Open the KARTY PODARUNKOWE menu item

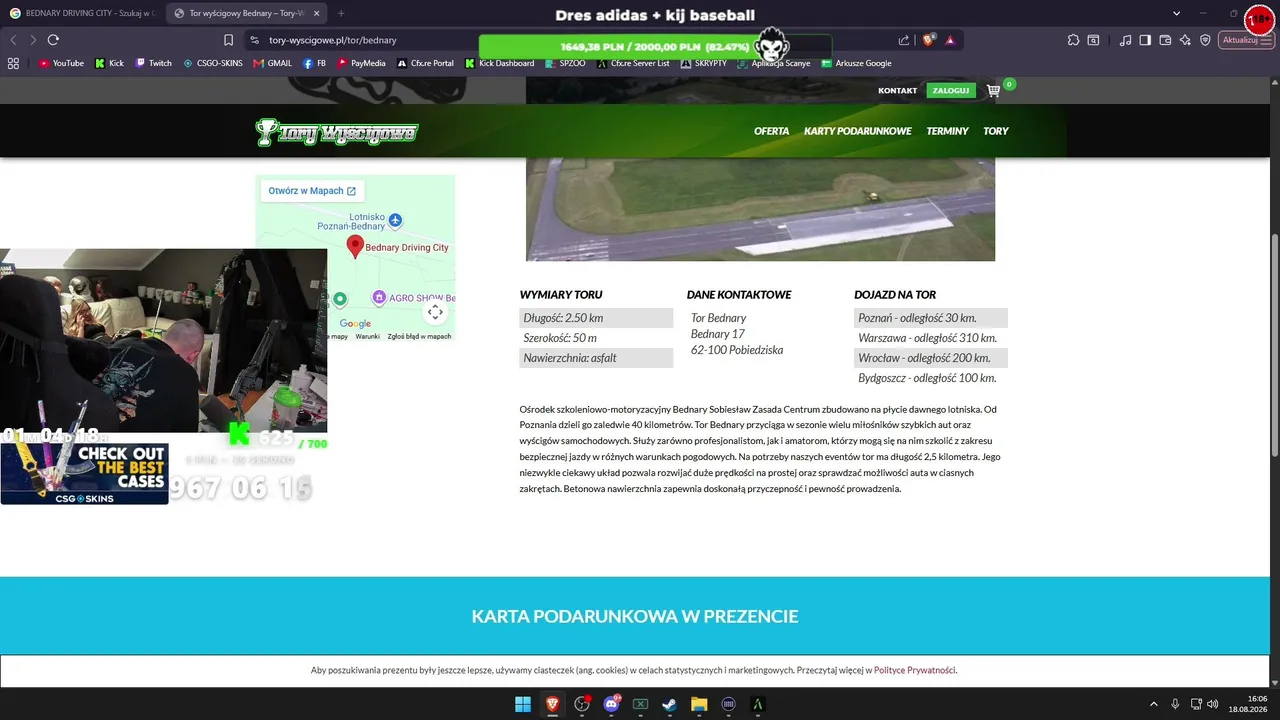point(858,131)
